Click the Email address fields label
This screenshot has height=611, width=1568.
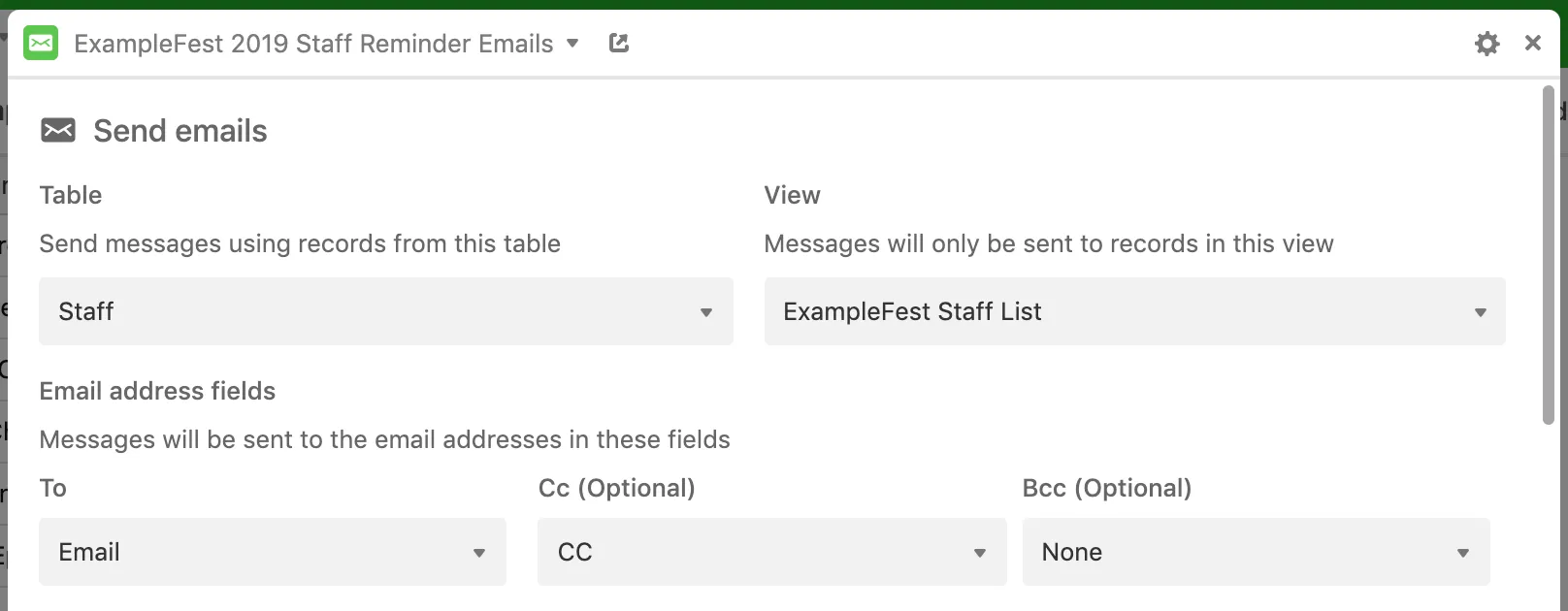pos(157,391)
